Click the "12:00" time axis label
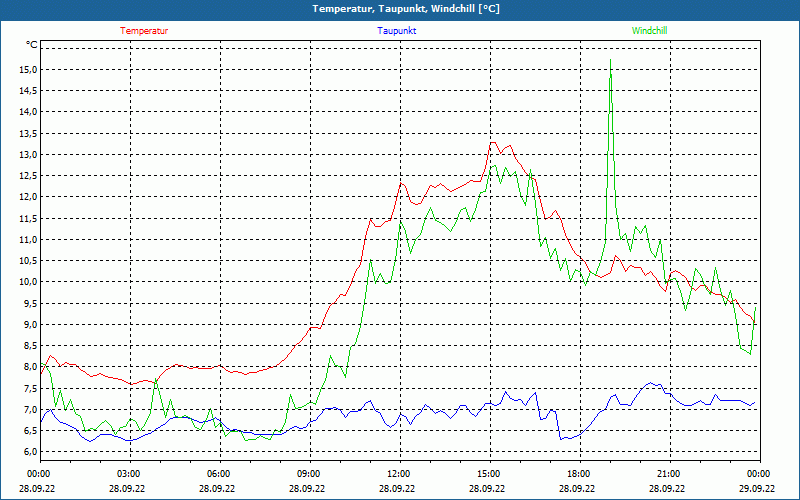The width and height of the screenshot is (800, 500). pos(399,474)
